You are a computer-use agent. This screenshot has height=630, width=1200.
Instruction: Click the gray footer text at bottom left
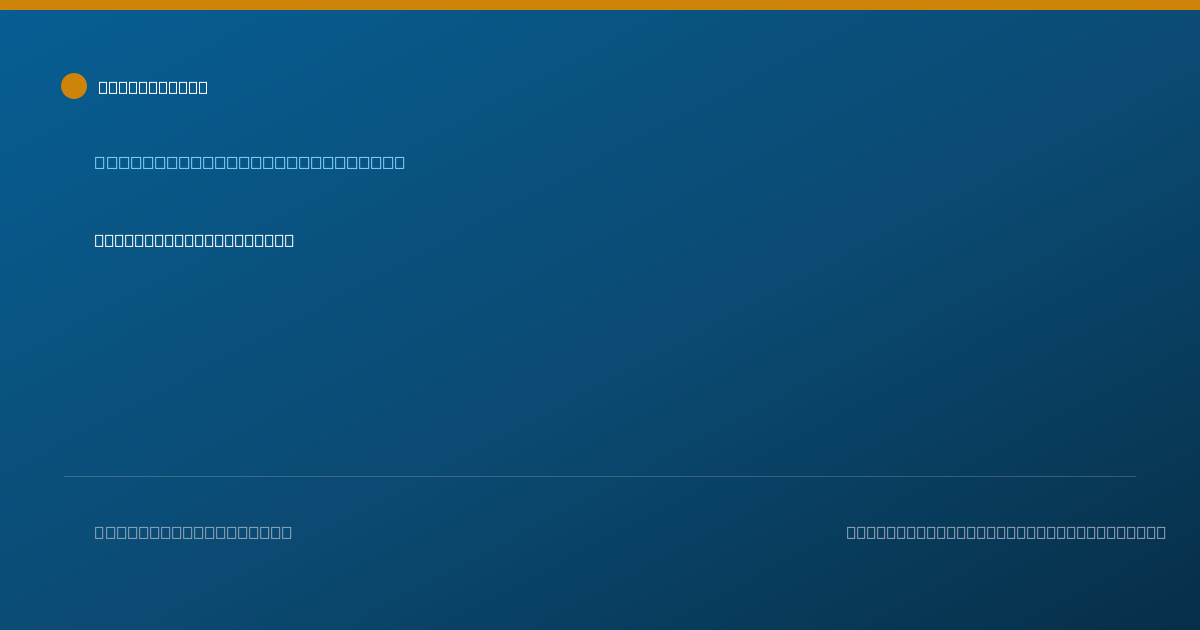(x=193, y=532)
